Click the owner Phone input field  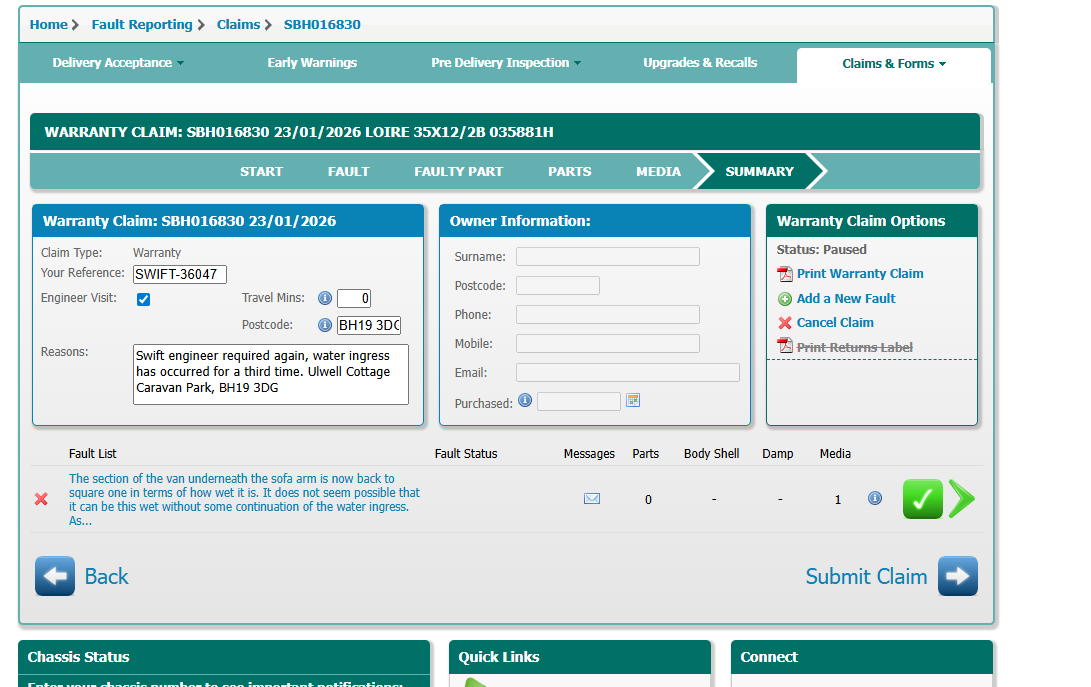(607, 315)
